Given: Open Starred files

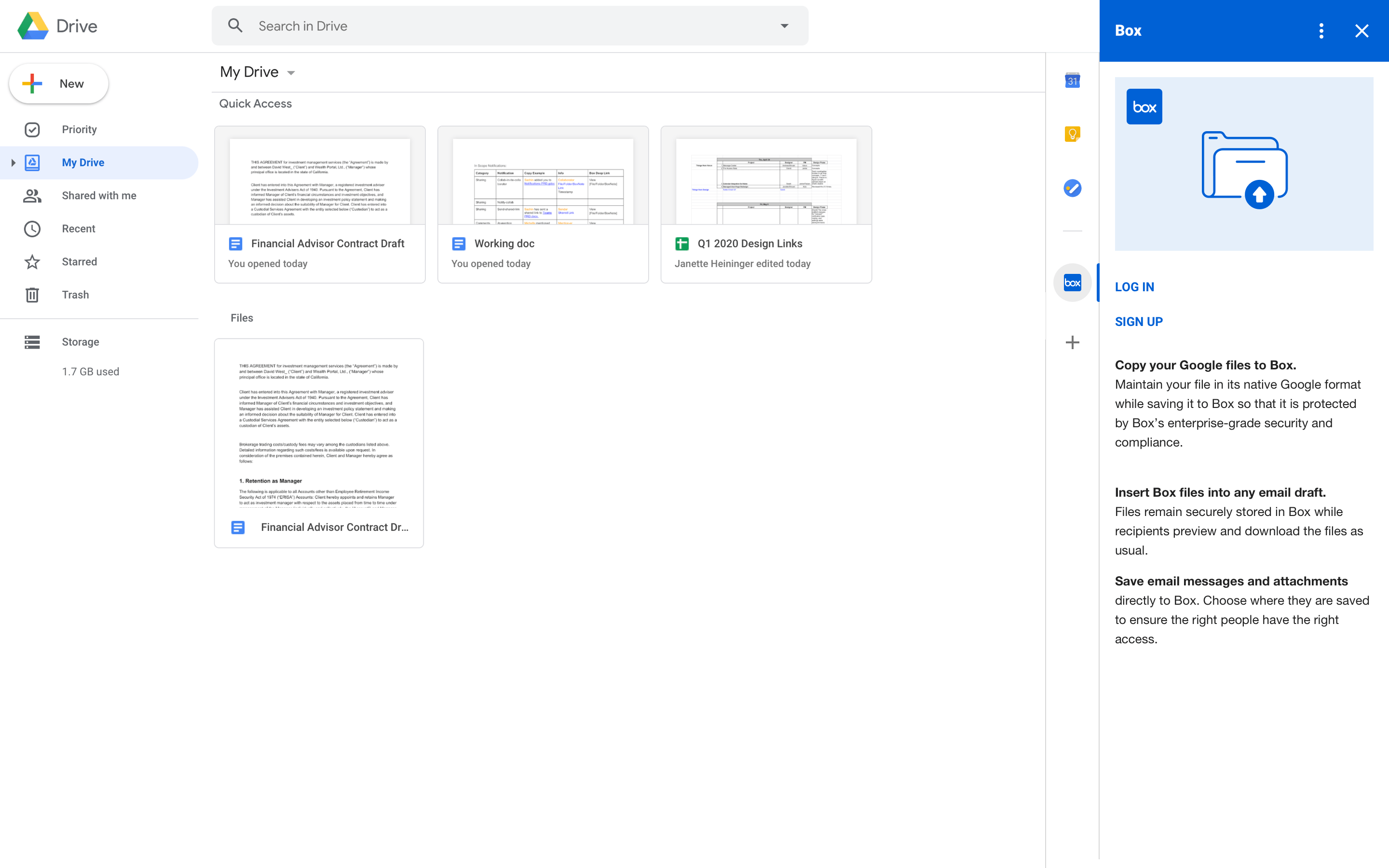Looking at the screenshot, I should pyautogui.click(x=79, y=261).
